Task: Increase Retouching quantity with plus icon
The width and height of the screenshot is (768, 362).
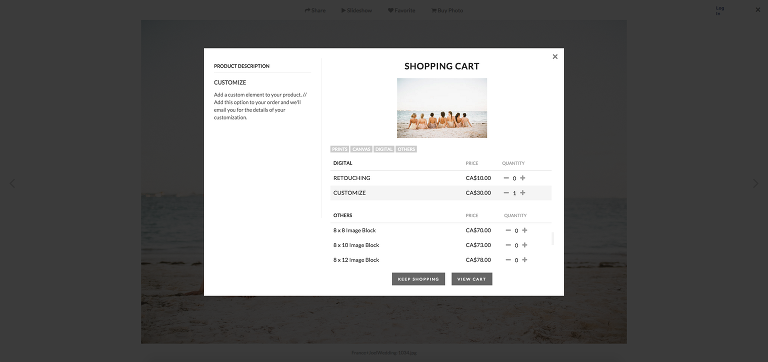Action: [523, 178]
